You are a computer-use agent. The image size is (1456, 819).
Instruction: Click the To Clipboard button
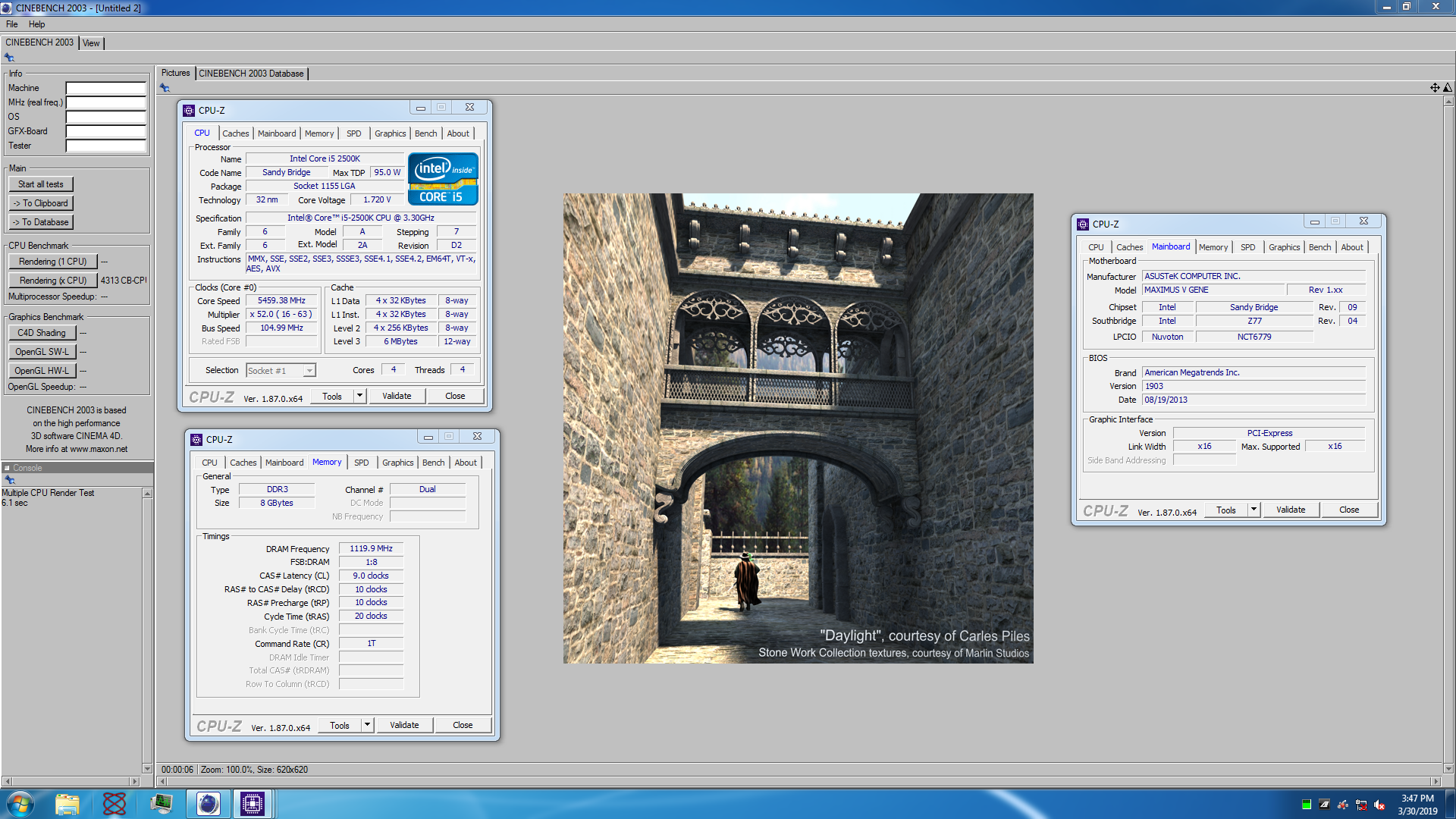[41, 203]
